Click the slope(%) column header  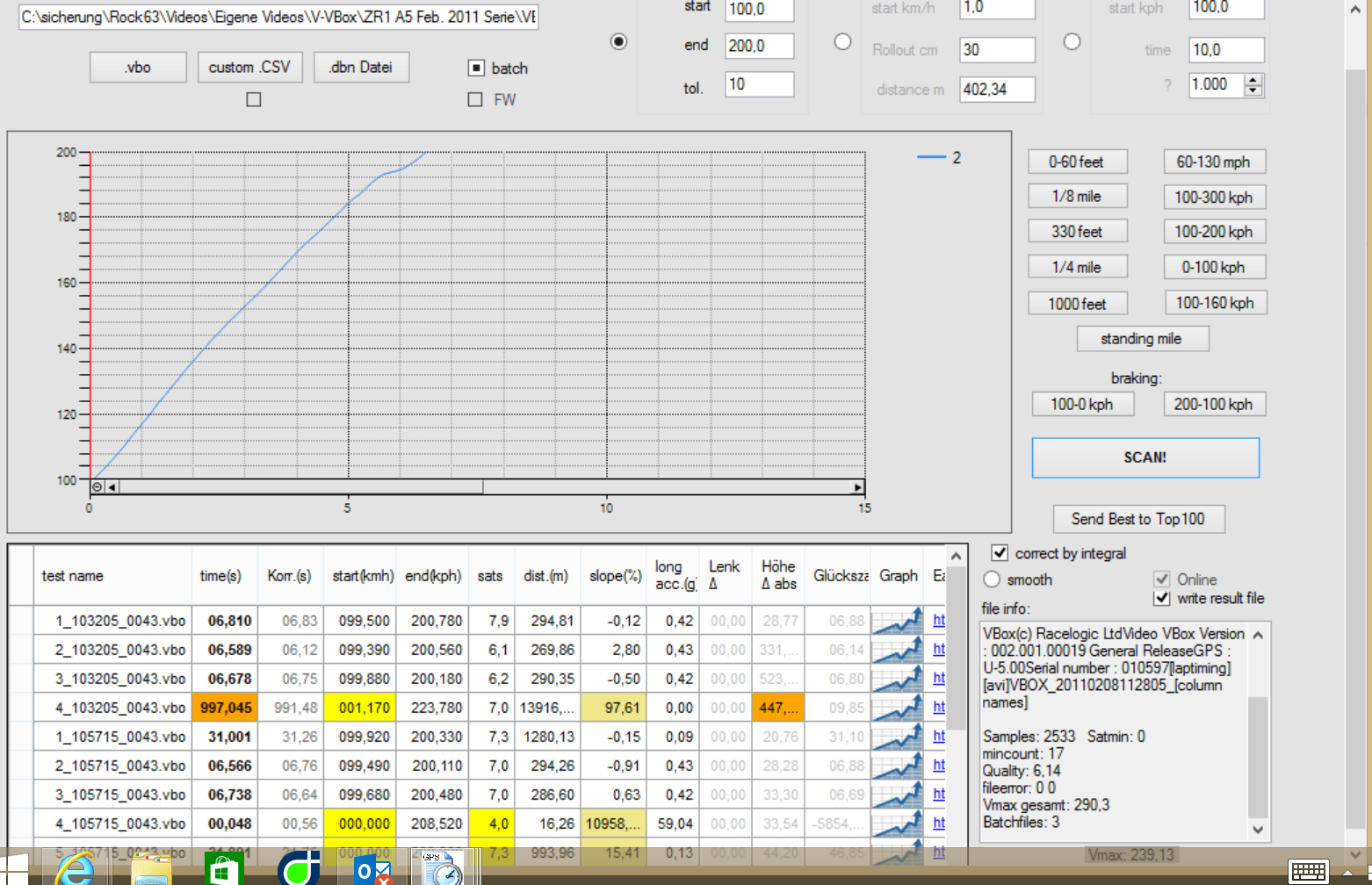[615, 576]
